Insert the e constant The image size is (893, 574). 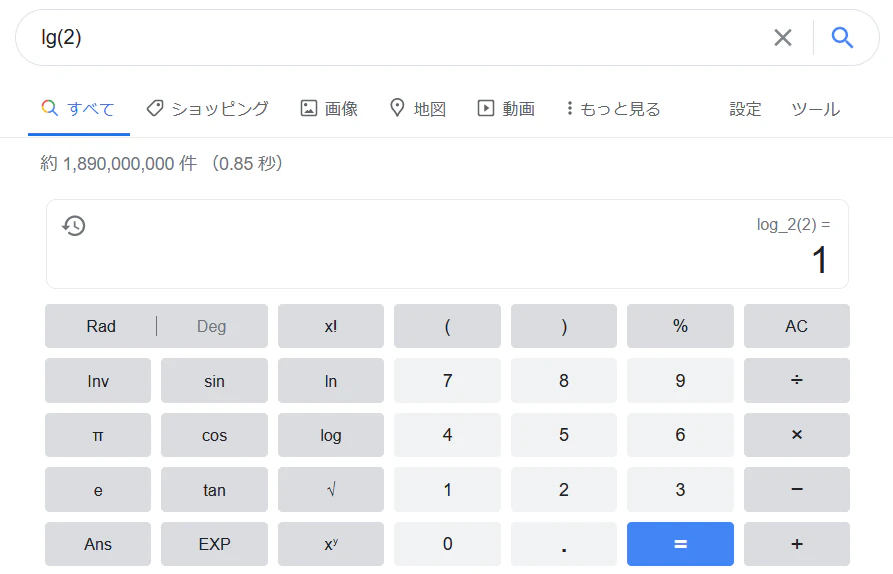click(98, 490)
